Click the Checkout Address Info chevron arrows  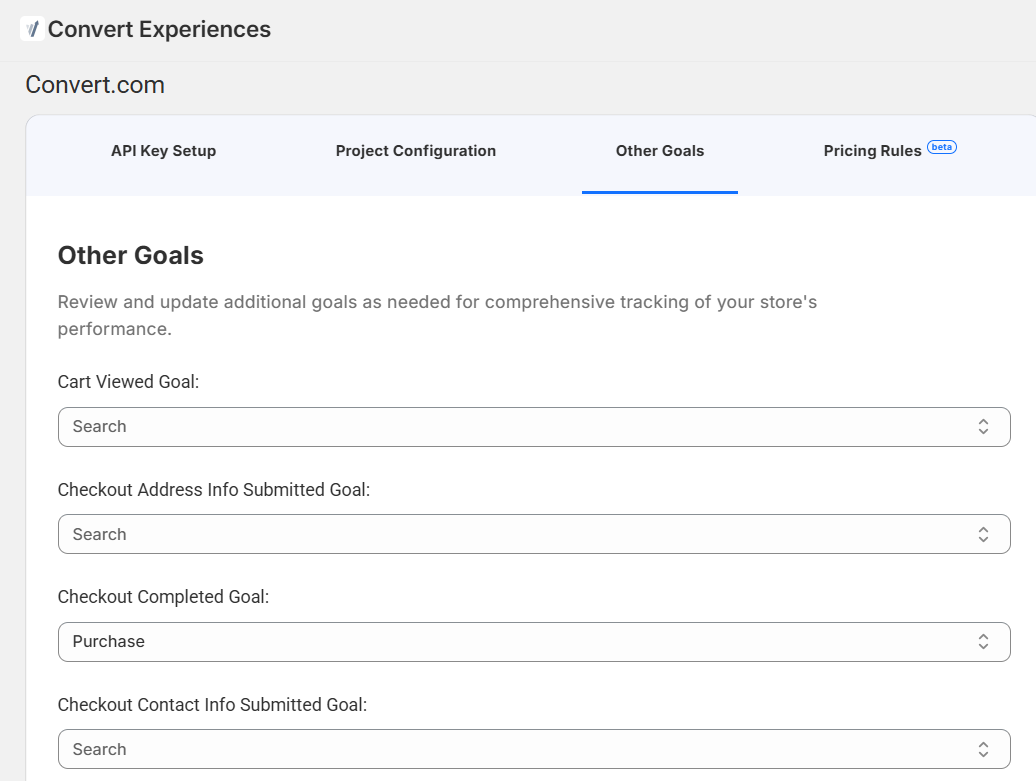point(983,534)
